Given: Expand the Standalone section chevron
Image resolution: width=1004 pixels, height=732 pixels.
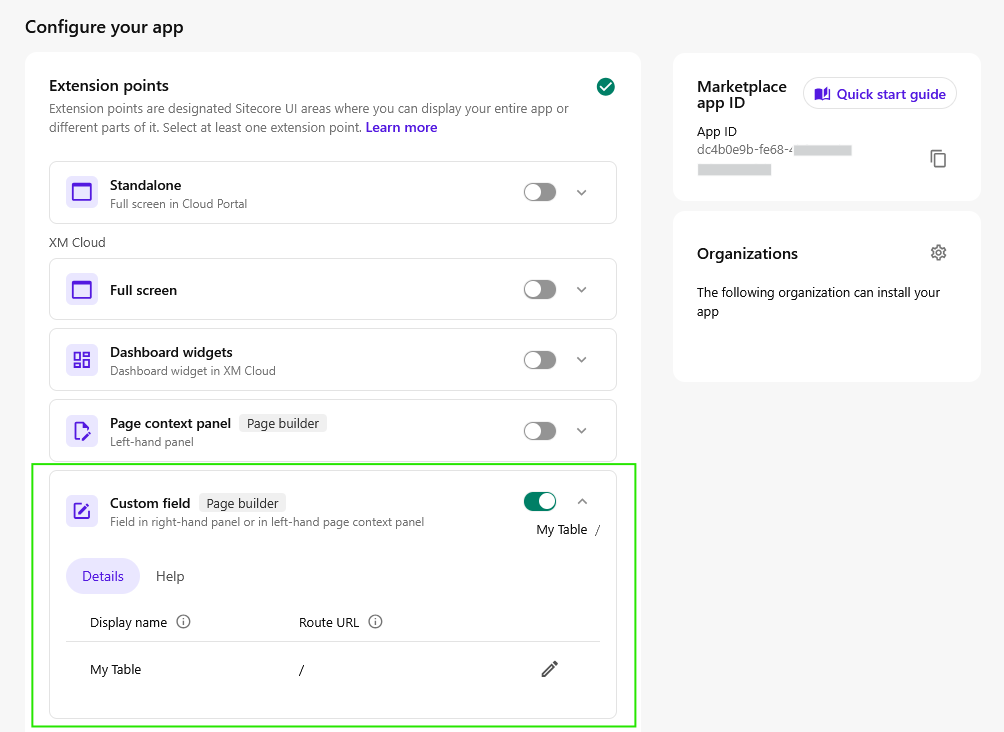Looking at the screenshot, I should coord(582,193).
